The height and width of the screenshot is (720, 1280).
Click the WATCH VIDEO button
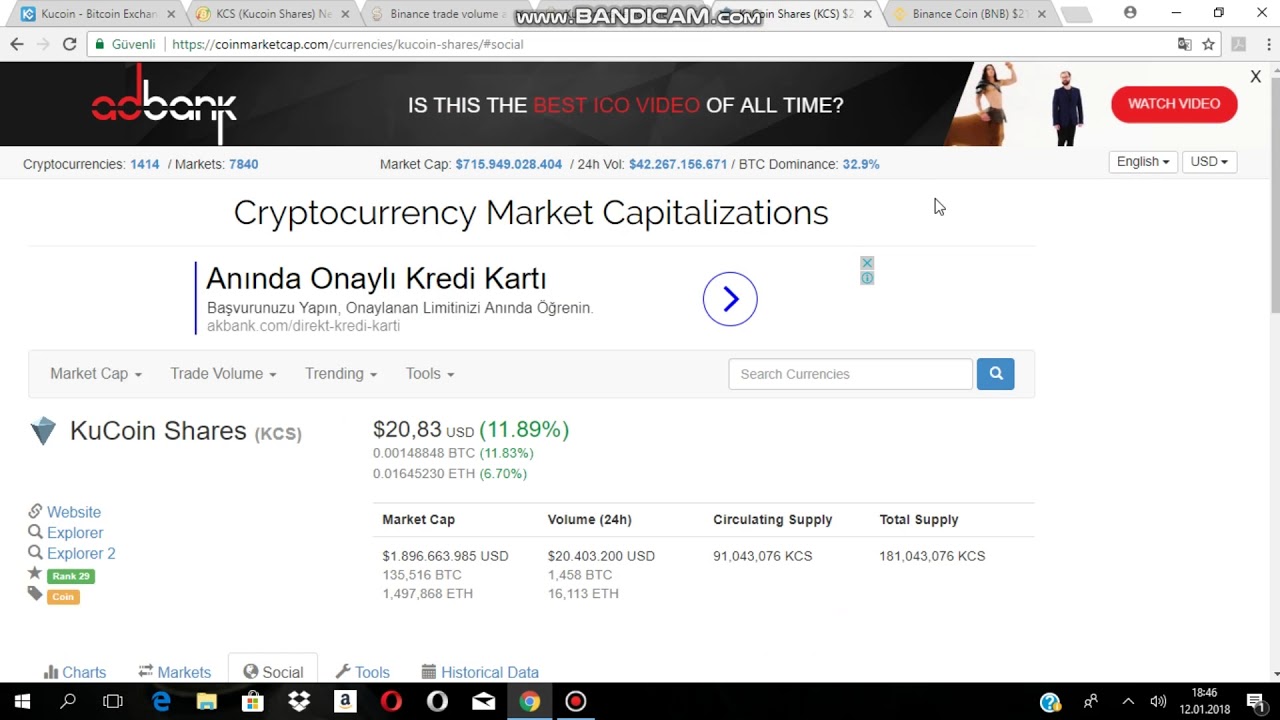point(1174,104)
